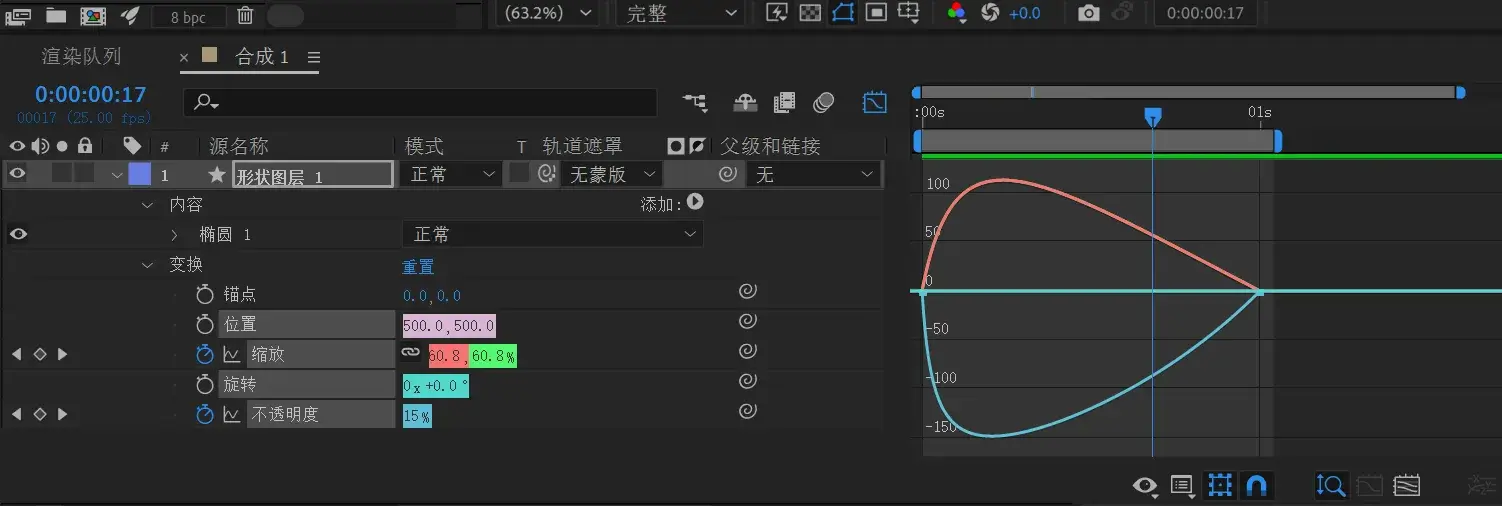1502x506 pixels.
Task: Open the 完整 resolution dropdown
Action: [x=682, y=13]
